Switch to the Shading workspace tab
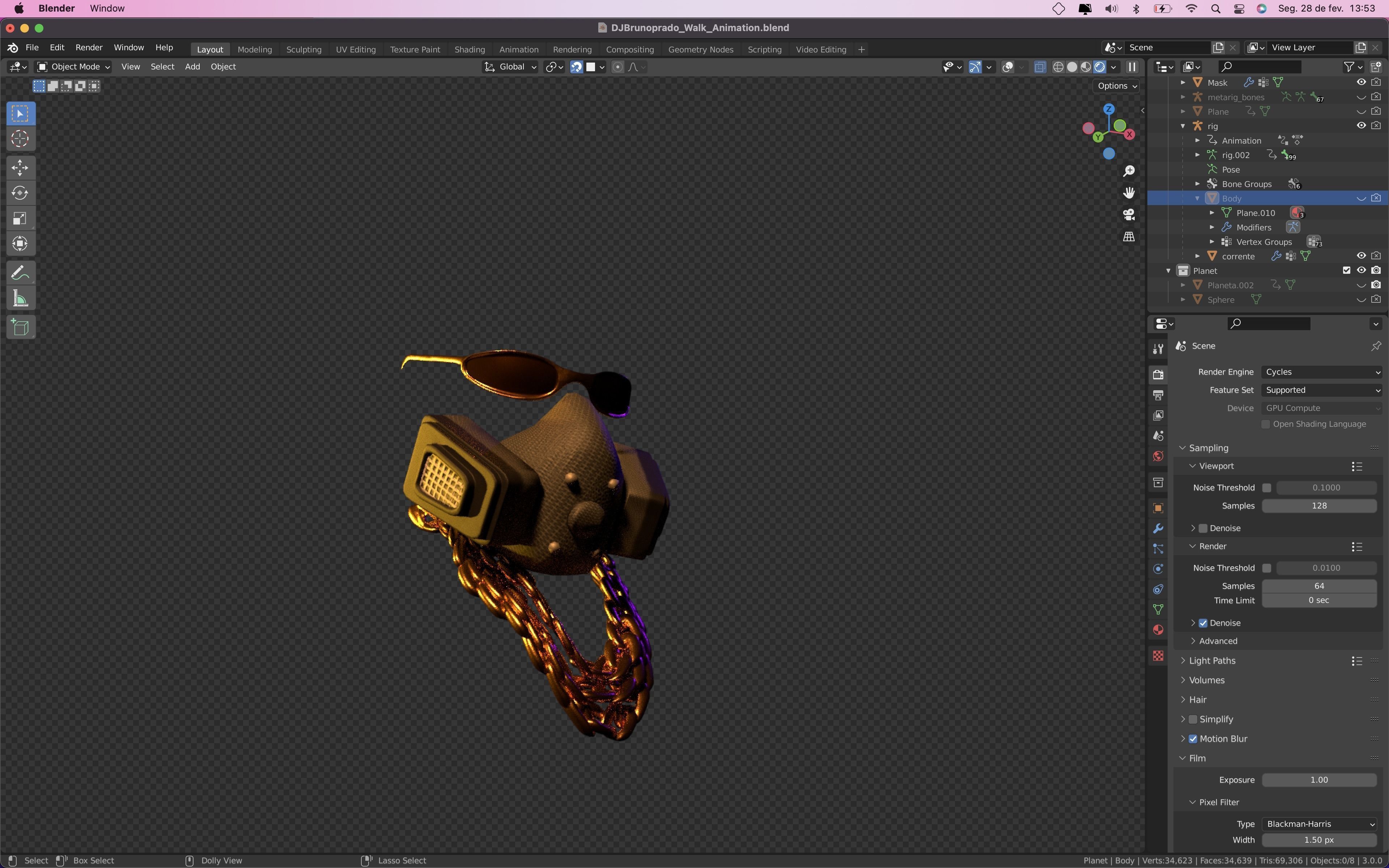The width and height of the screenshot is (1389, 868). coord(469,50)
